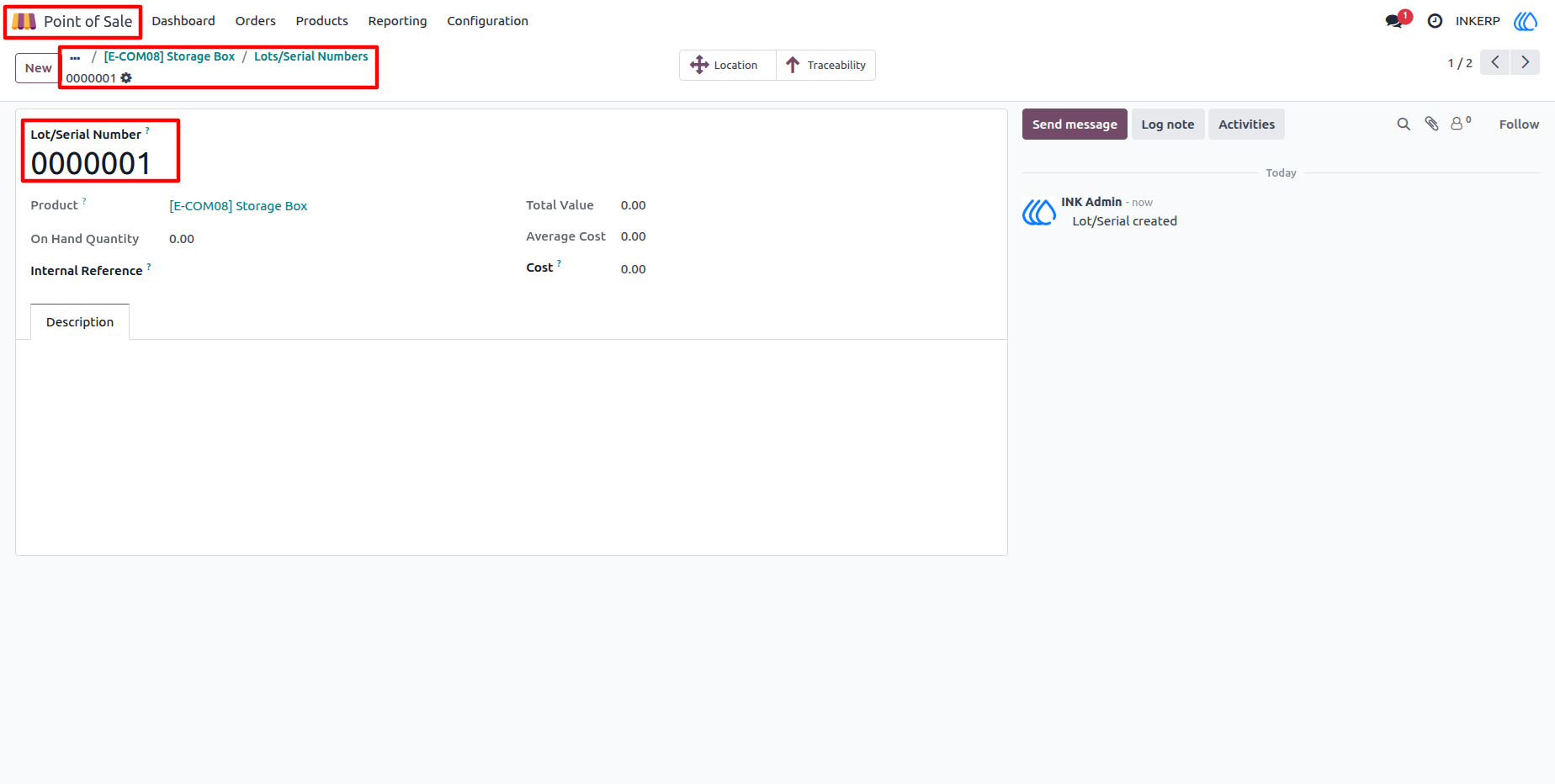Screen dimensions: 1555x784
Task: Switch to the Description tab
Action: [80, 322]
